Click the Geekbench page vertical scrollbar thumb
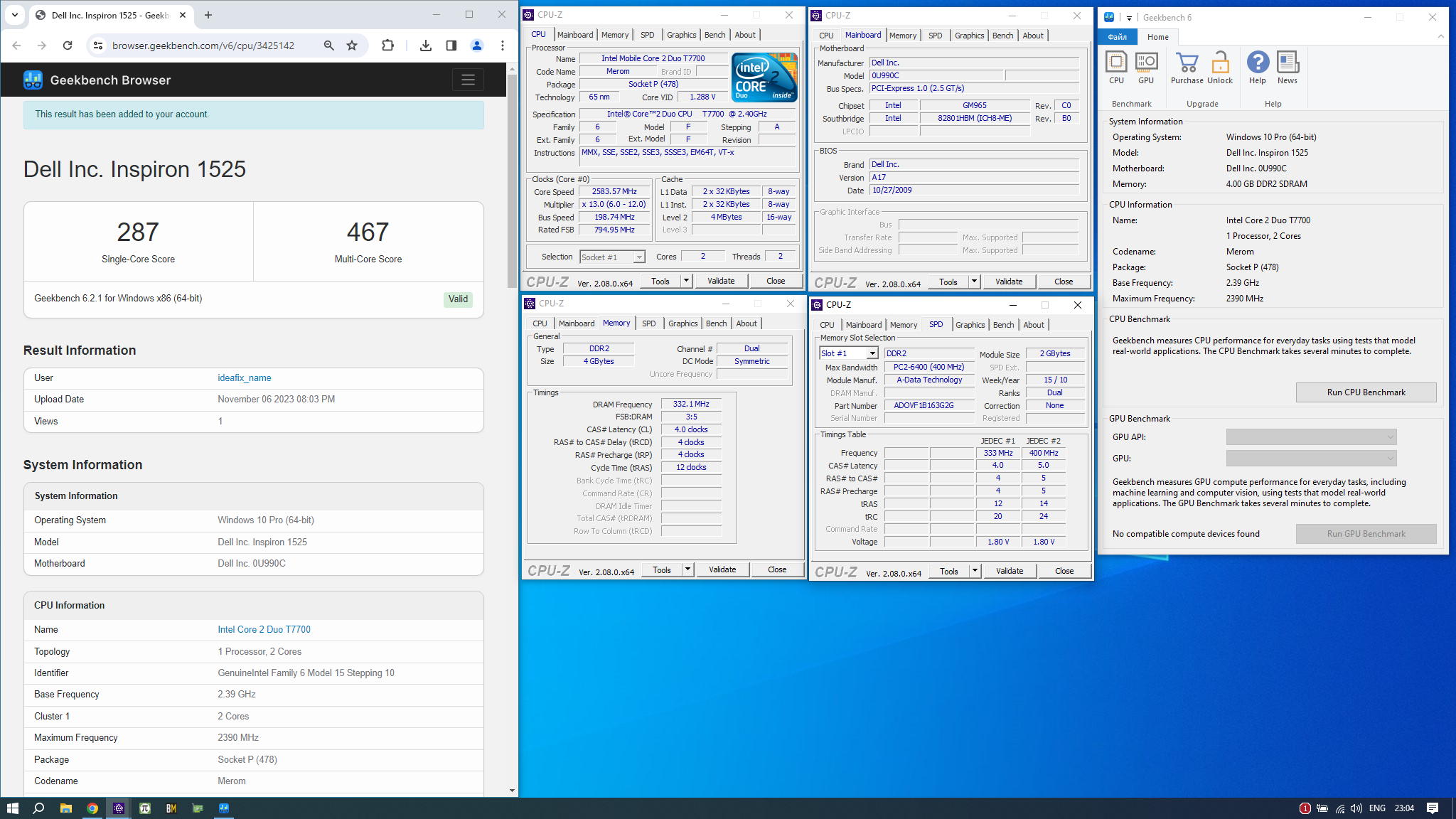Image resolution: width=1456 pixels, height=819 pixels. click(x=512, y=181)
